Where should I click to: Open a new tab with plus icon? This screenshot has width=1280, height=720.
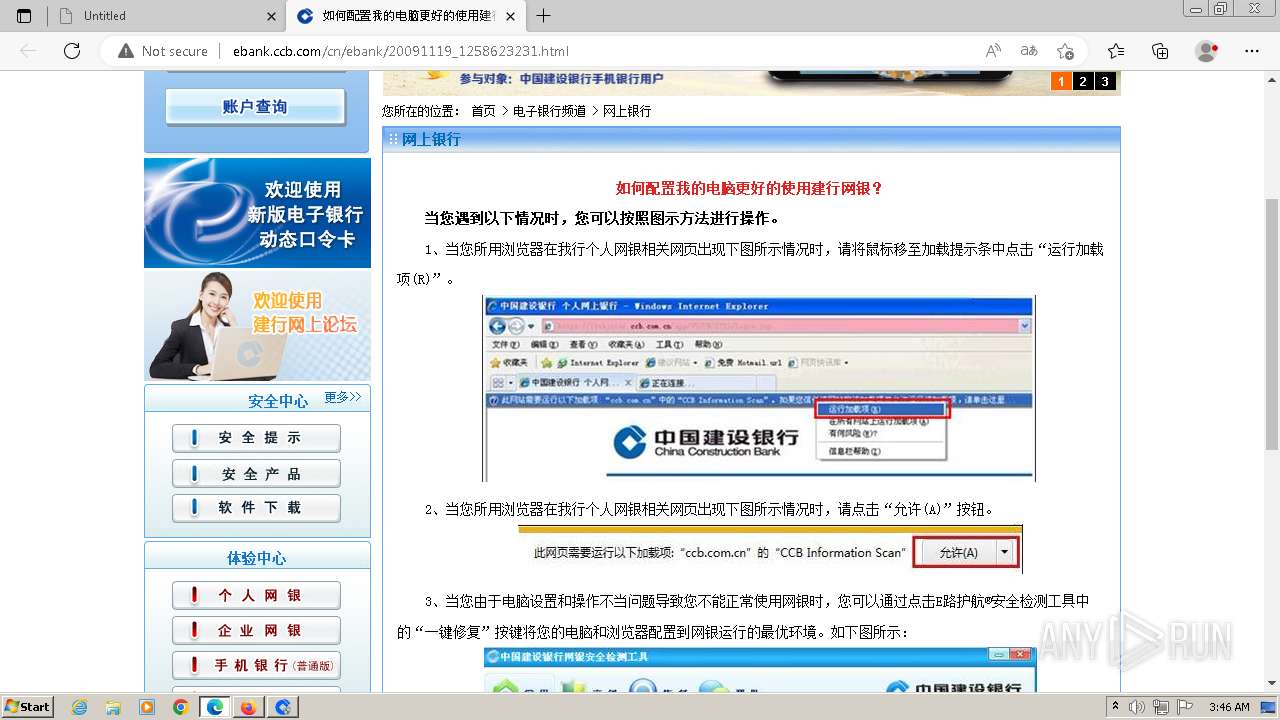(543, 16)
